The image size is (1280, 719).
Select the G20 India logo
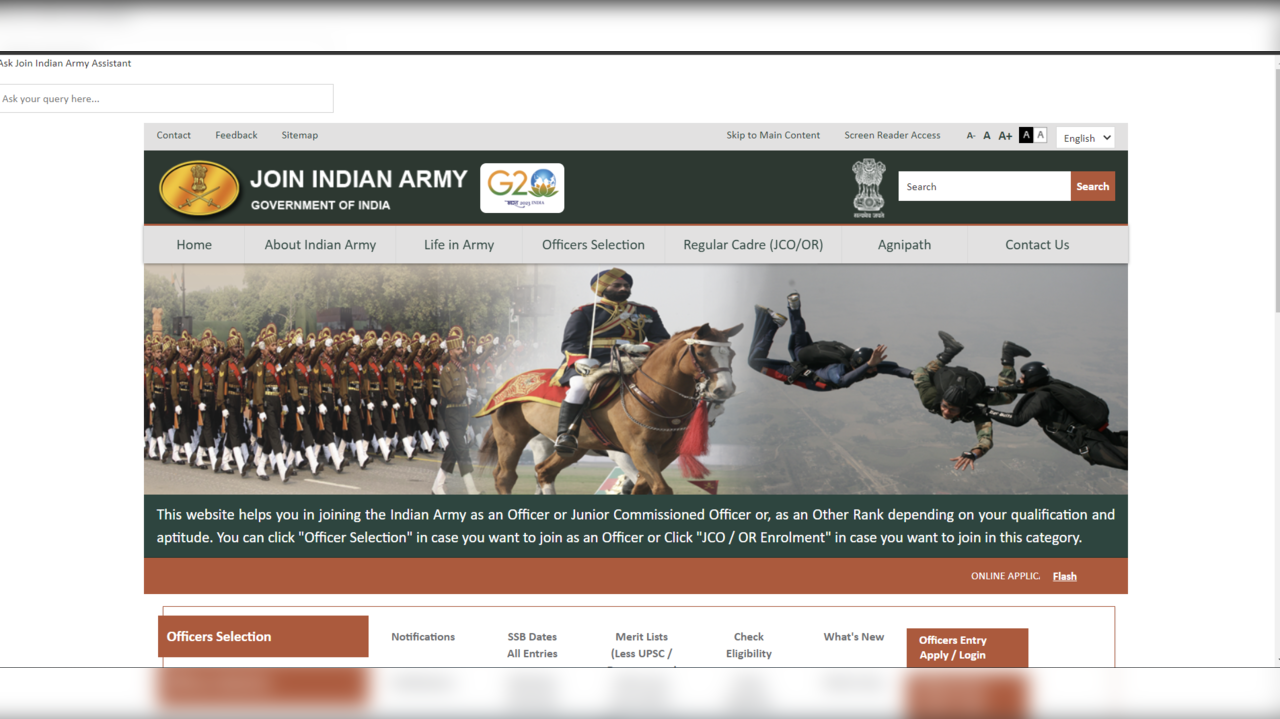point(522,188)
